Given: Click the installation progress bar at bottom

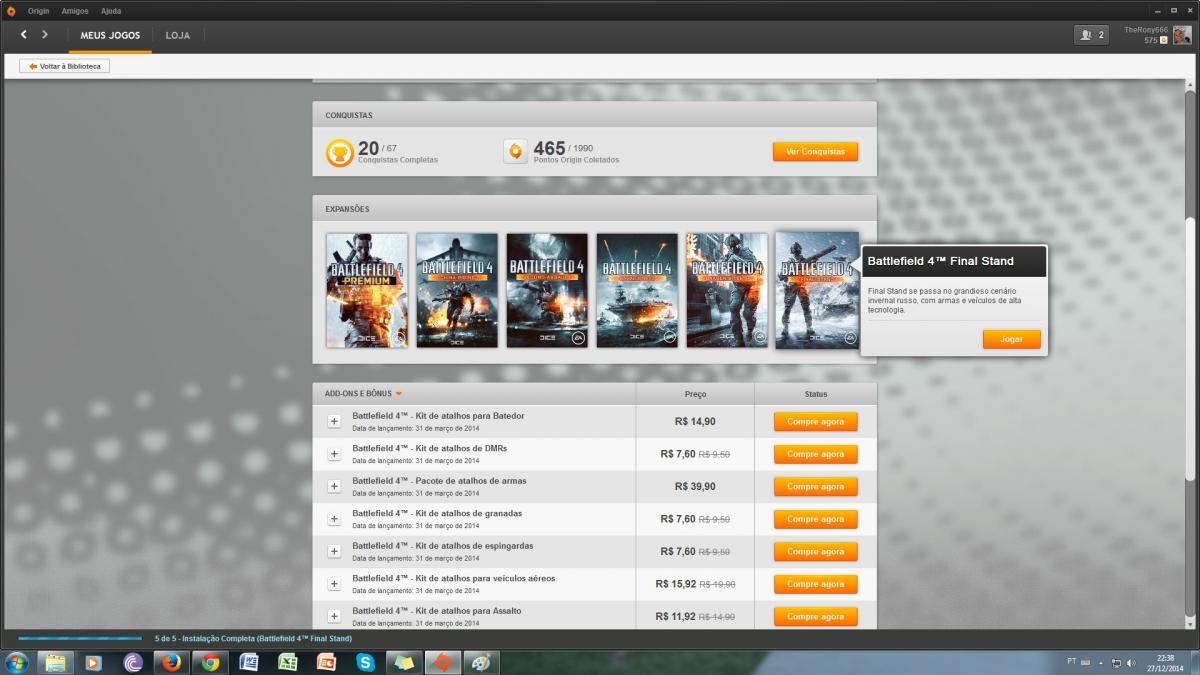Looking at the screenshot, I should [80, 638].
